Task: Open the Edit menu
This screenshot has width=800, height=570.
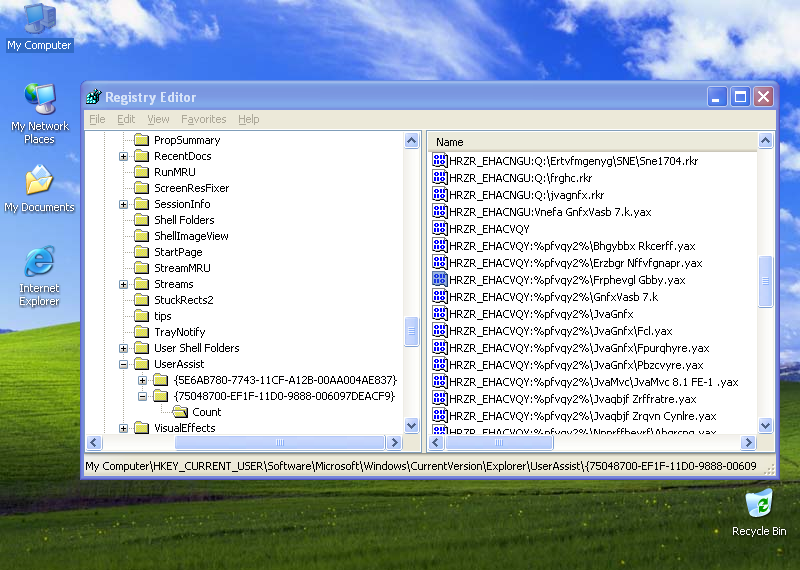Action: pos(126,119)
